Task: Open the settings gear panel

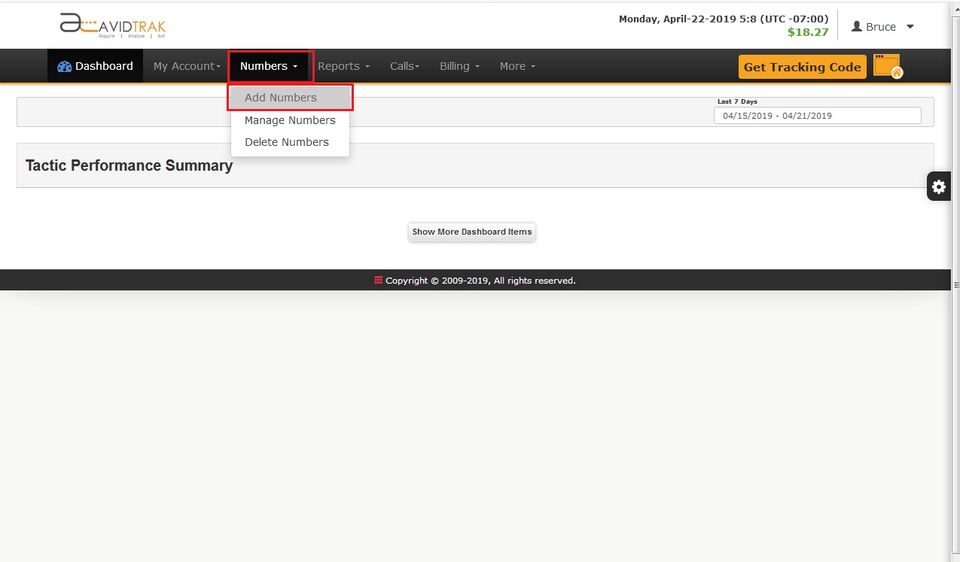Action: 939,186
